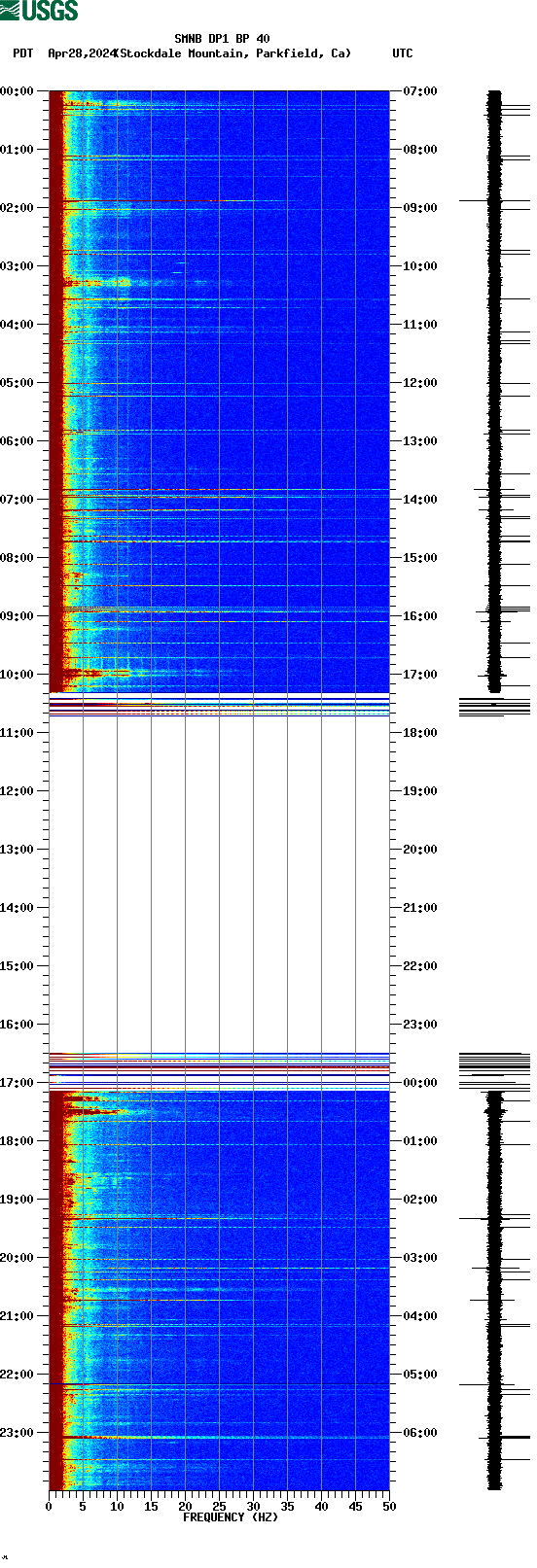Click the '02:00' PDT time label
This screenshot has height=1568, width=537.
click(17, 207)
